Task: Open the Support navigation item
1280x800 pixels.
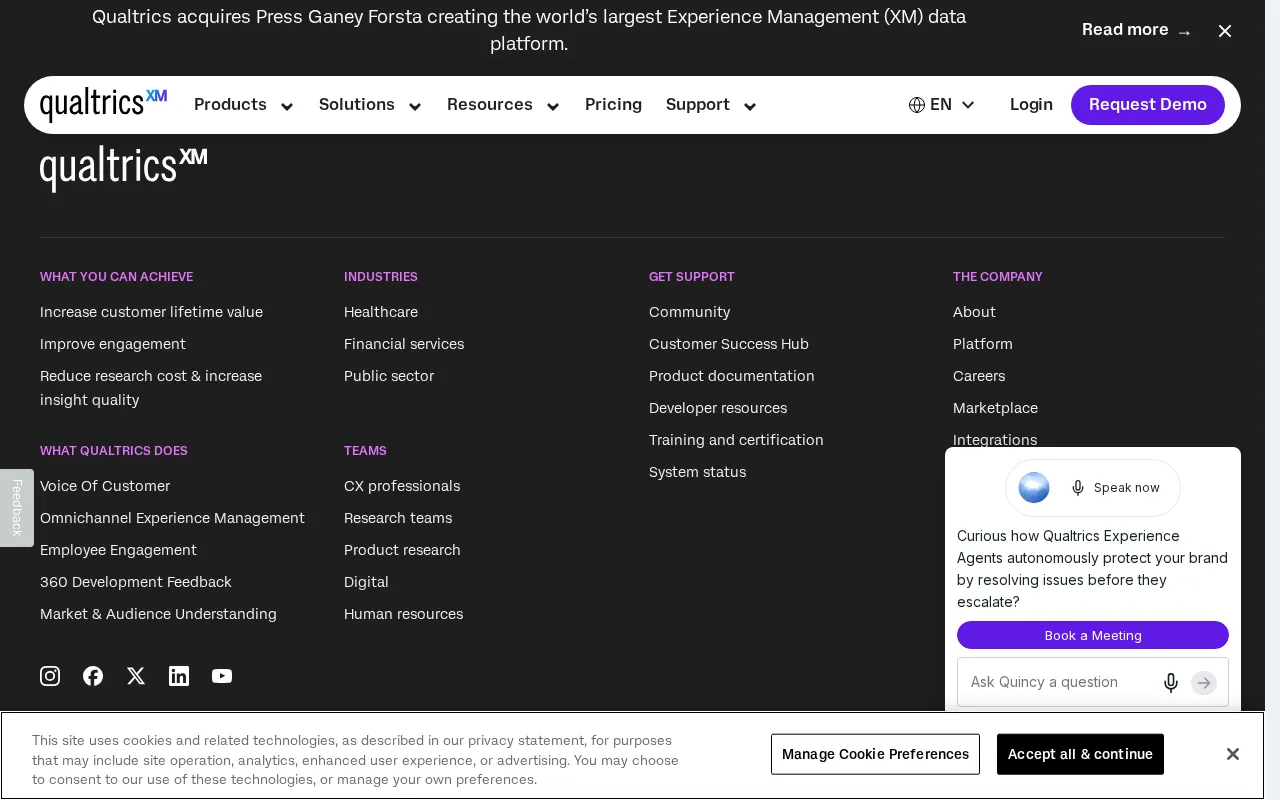Action: [x=698, y=105]
